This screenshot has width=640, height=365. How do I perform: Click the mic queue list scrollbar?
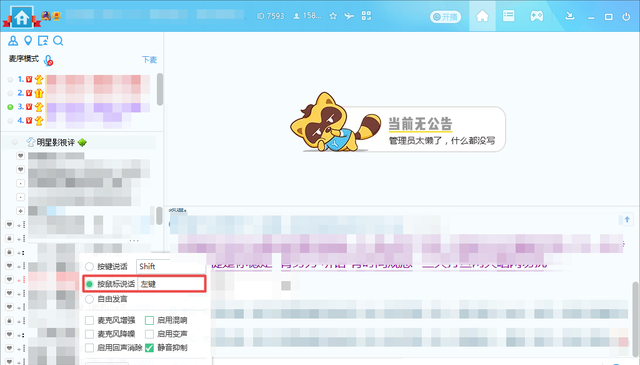pos(160,89)
